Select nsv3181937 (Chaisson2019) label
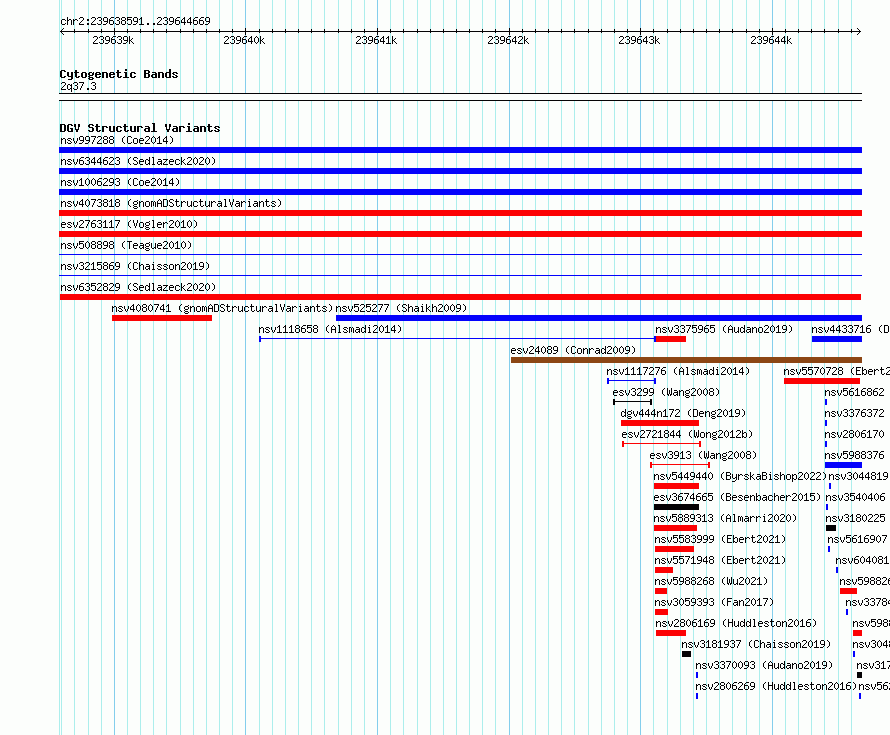This screenshot has width=890, height=735. [755, 644]
